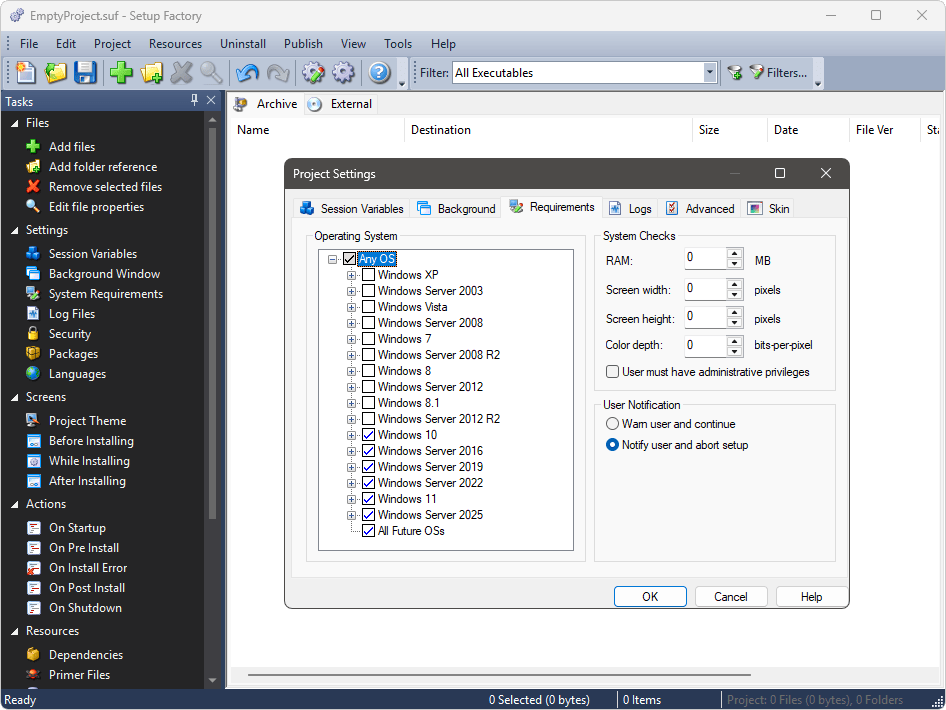946x710 pixels.
Task: Open the Uninstall menu
Action: (243, 44)
